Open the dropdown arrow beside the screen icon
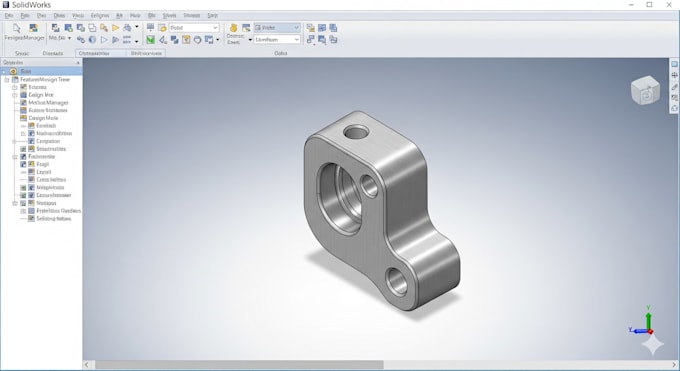This screenshot has width=680, height=371. point(218,40)
